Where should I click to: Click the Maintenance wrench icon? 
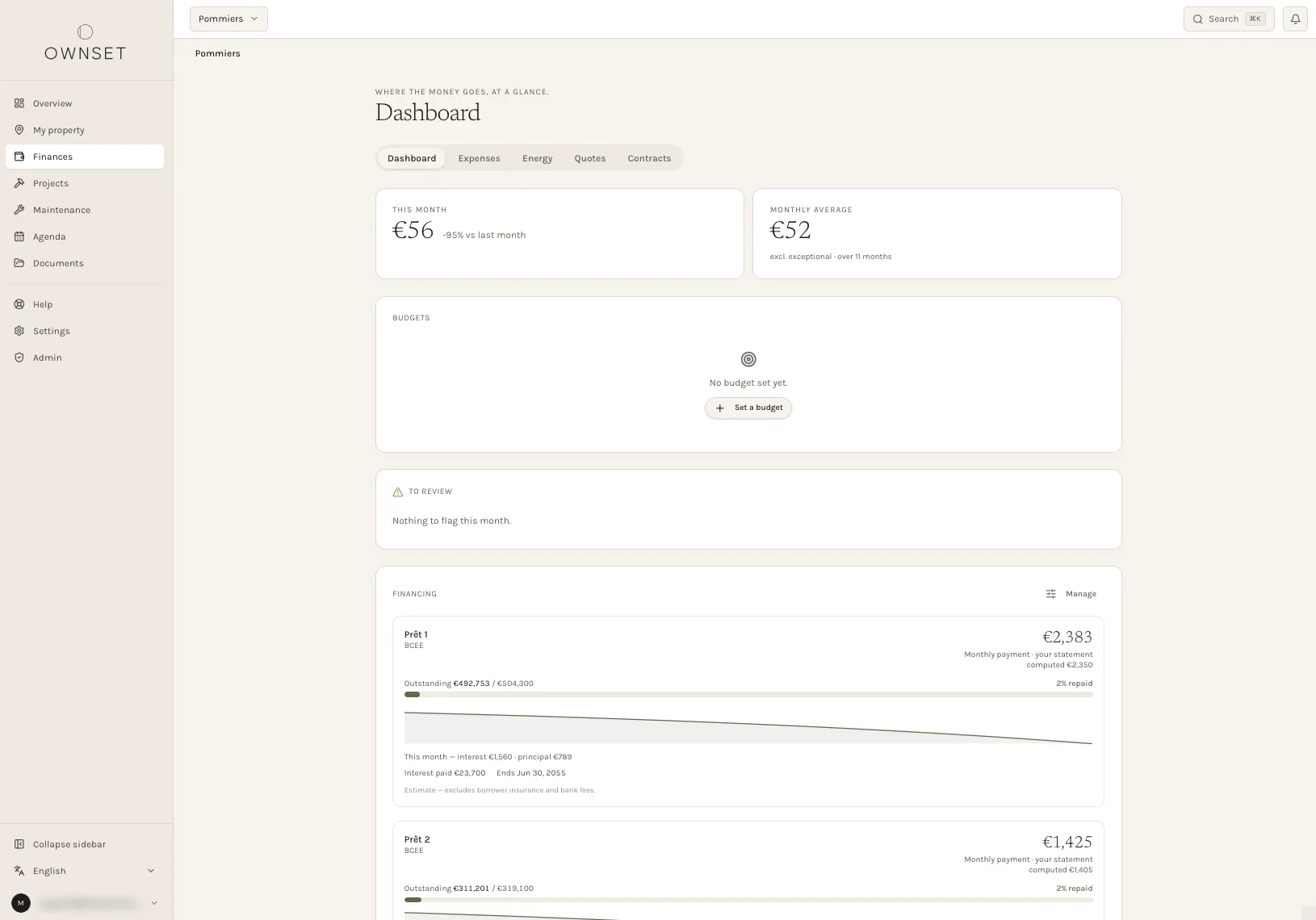coord(19,210)
